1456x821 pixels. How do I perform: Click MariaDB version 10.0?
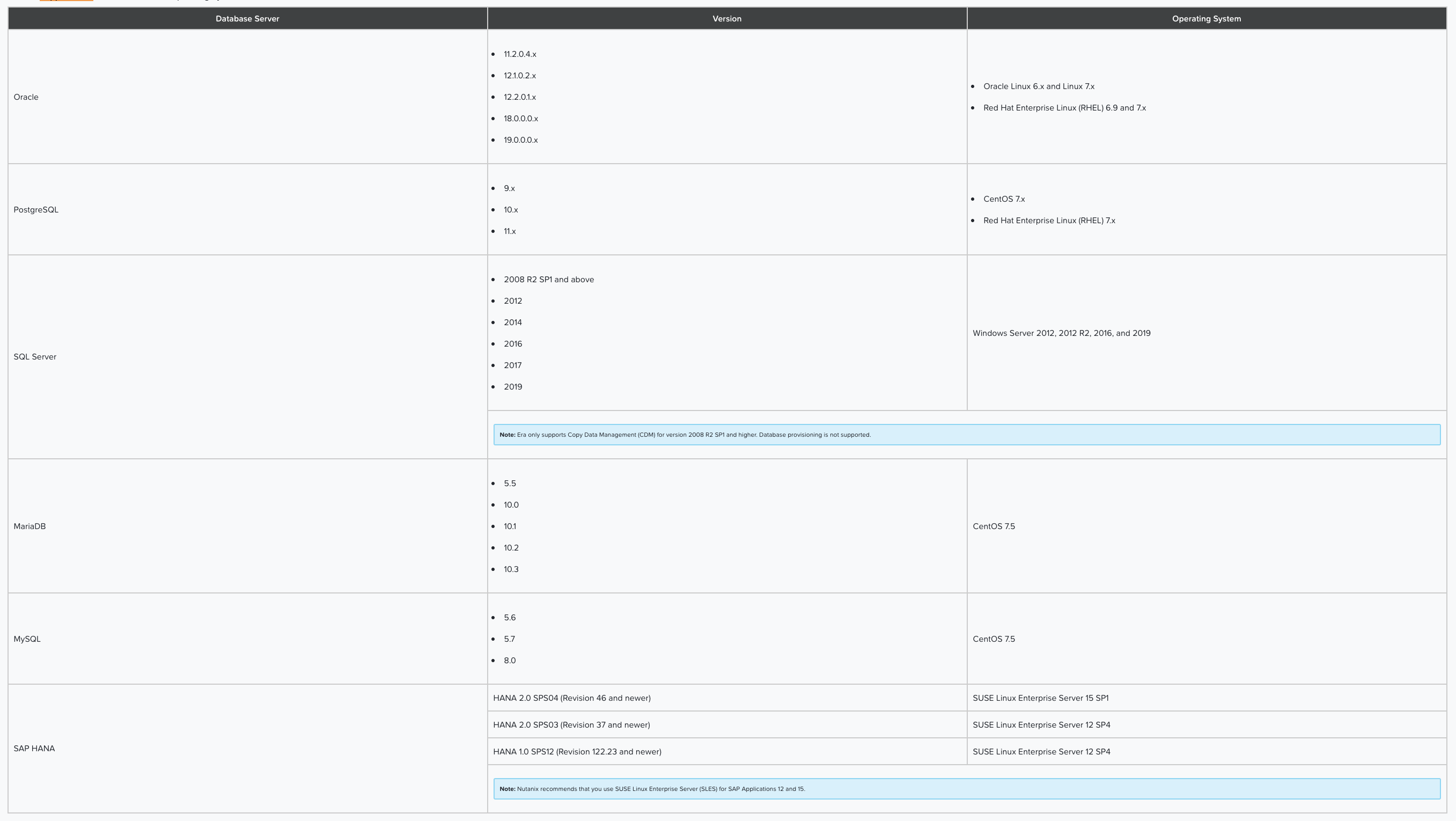[511, 505]
